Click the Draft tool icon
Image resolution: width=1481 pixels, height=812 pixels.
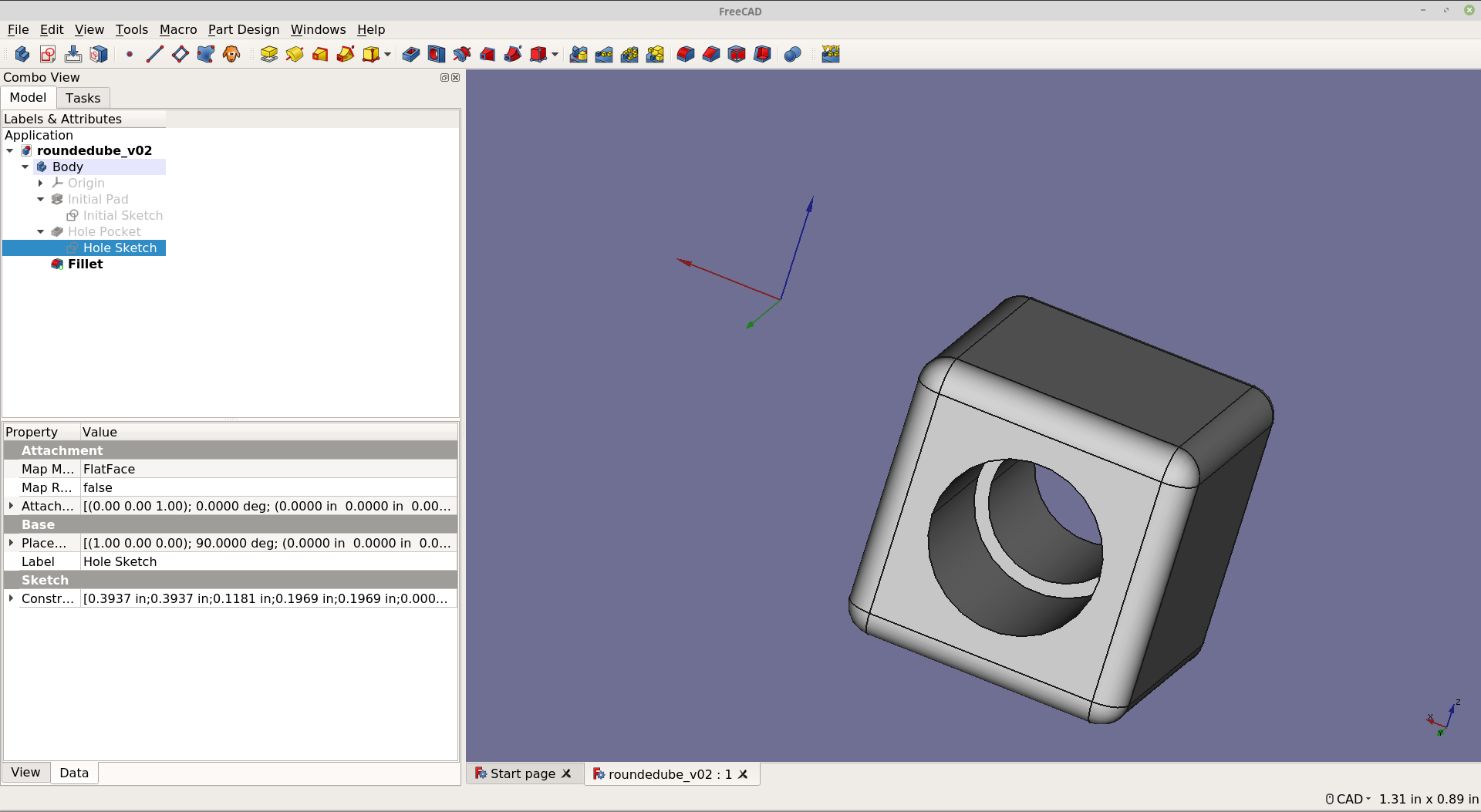pos(737,54)
